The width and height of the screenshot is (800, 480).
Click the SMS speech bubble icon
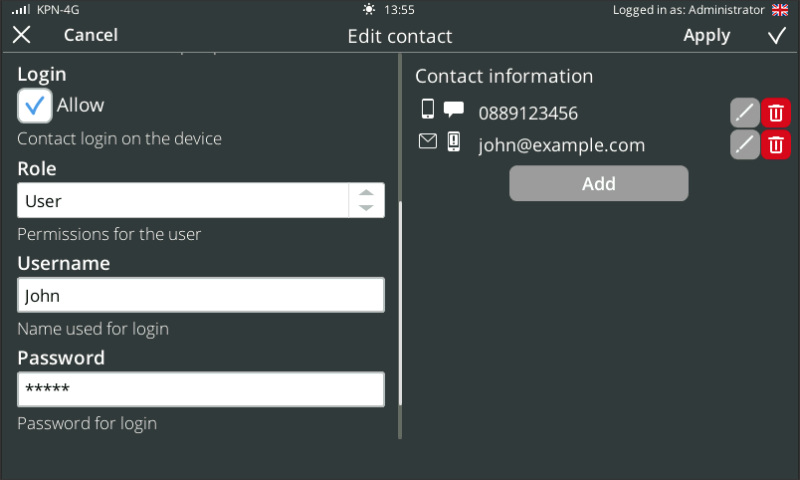point(454,110)
